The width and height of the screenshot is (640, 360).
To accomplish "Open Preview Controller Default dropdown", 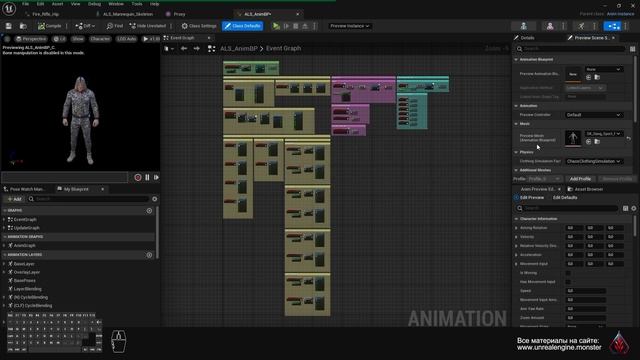I will click(x=594, y=115).
